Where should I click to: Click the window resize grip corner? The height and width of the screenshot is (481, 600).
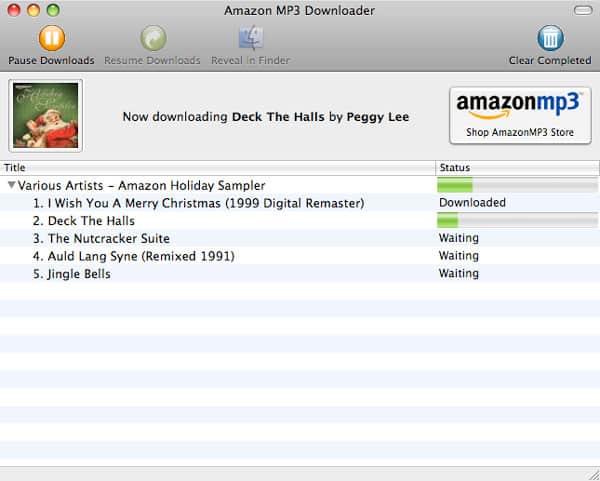(594, 474)
